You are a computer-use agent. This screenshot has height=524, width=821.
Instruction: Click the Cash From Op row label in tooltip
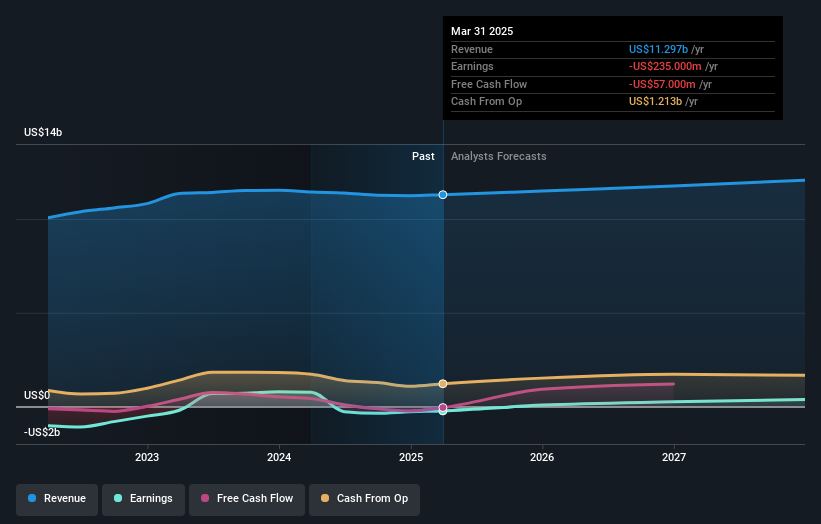tap(486, 102)
